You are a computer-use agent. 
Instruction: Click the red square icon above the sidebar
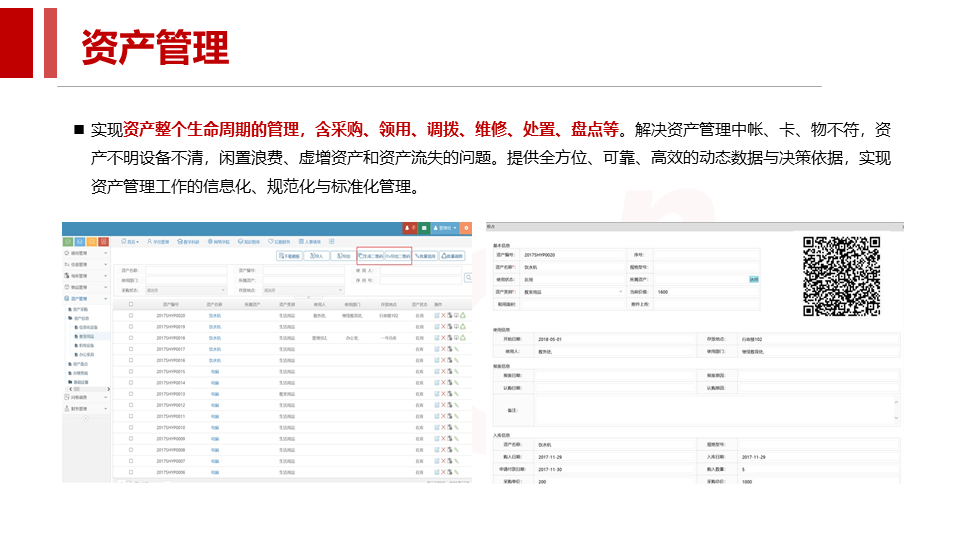pyautogui.click(x=103, y=242)
